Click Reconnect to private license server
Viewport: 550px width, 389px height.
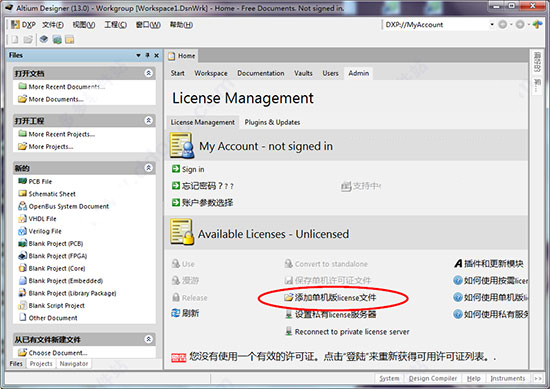pyautogui.click(x=352, y=331)
